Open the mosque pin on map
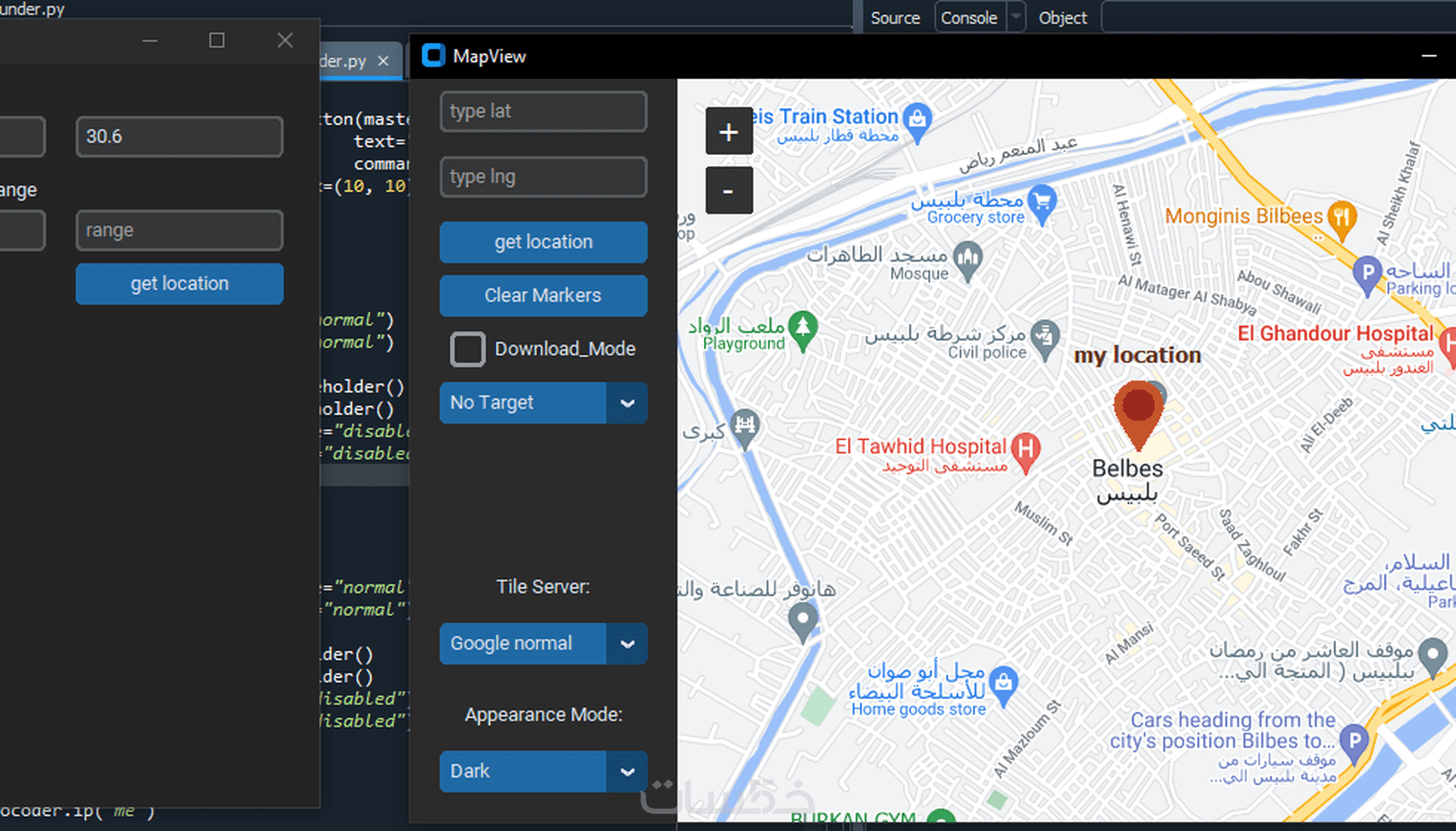 (968, 261)
